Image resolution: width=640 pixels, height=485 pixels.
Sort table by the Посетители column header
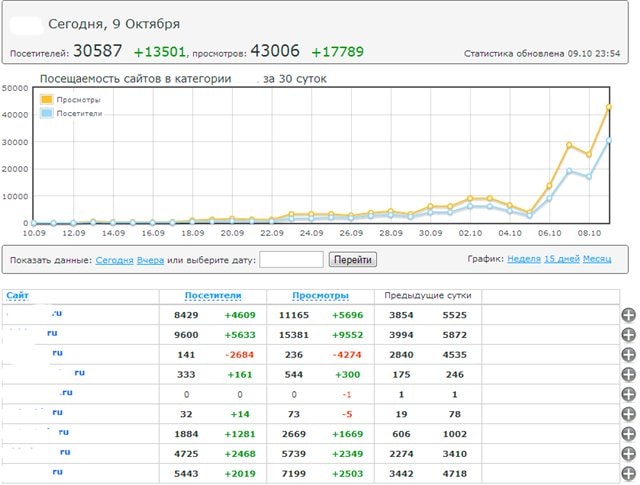click(x=211, y=296)
